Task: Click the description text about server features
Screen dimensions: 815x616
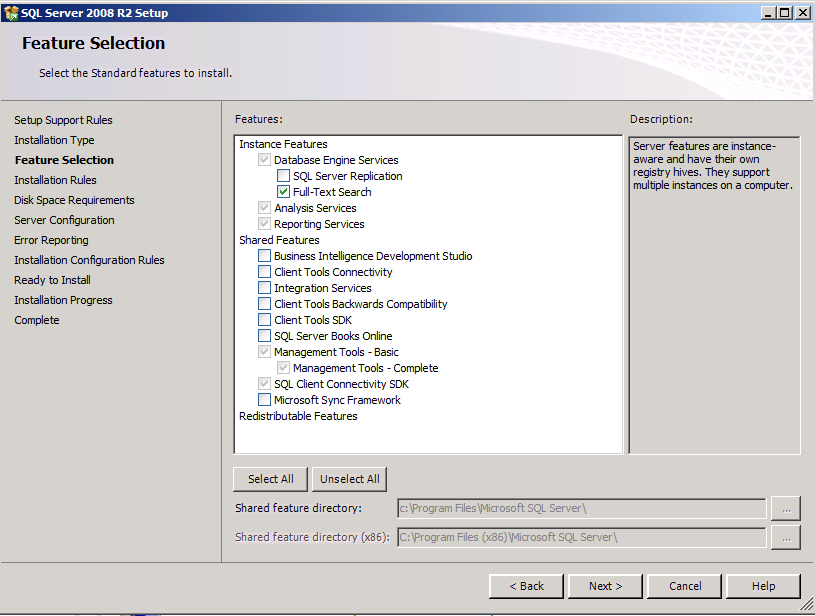Action: pos(713,165)
